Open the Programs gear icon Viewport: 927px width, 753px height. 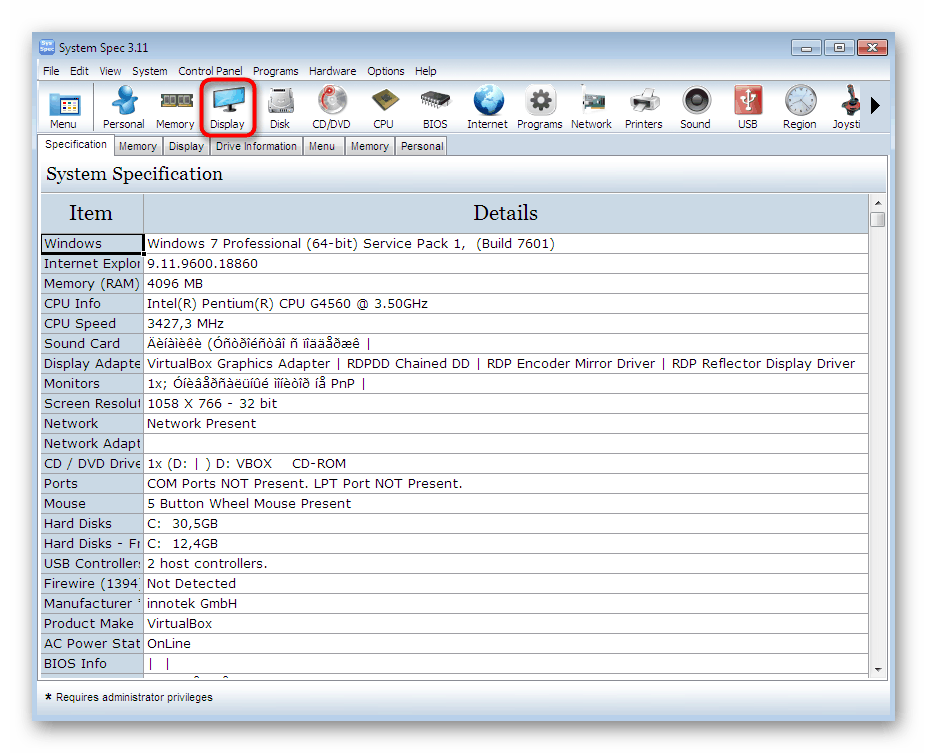pyautogui.click(x=540, y=108)
